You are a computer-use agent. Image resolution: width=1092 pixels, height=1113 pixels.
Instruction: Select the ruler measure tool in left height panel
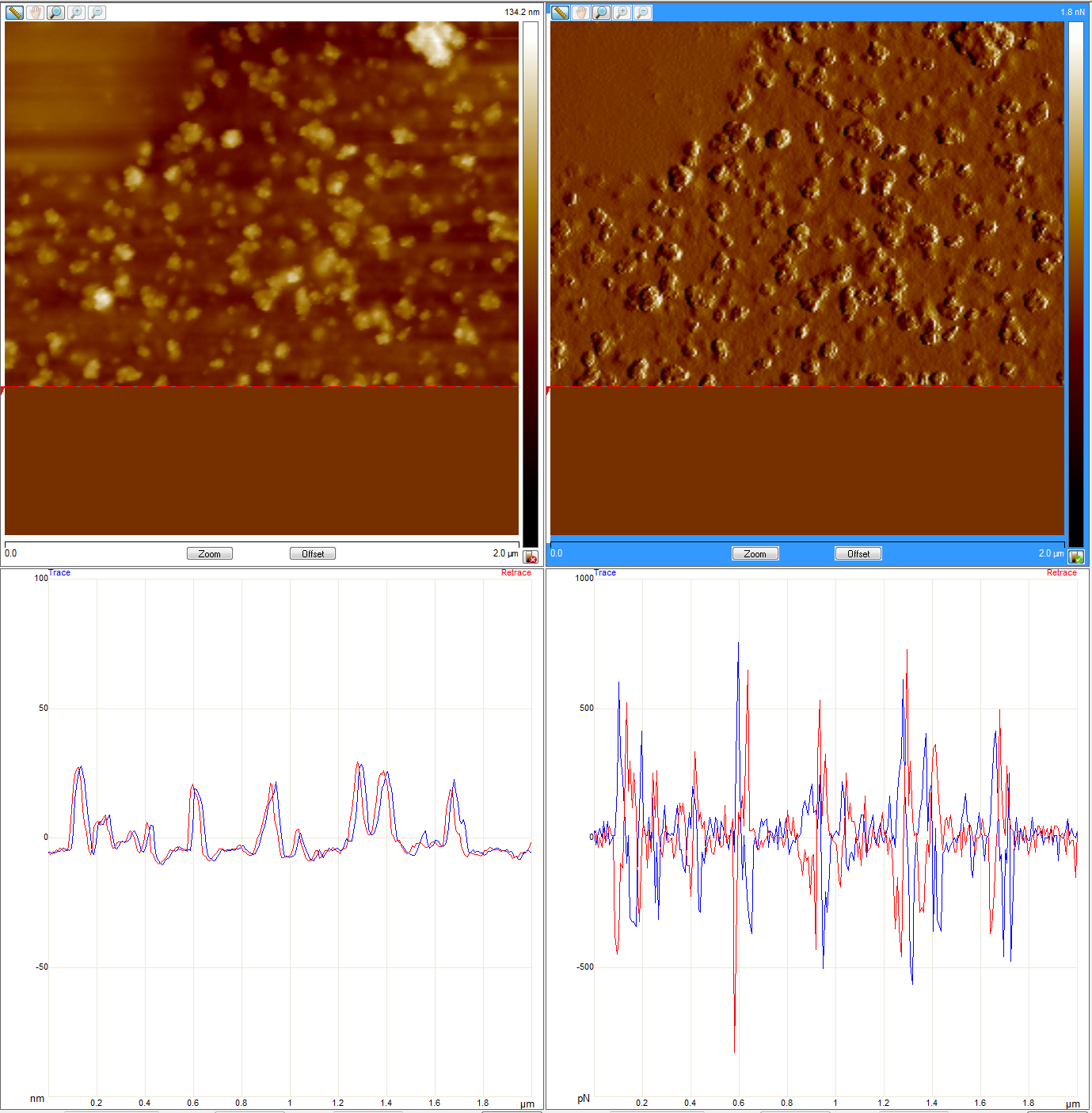pos(14,13)
